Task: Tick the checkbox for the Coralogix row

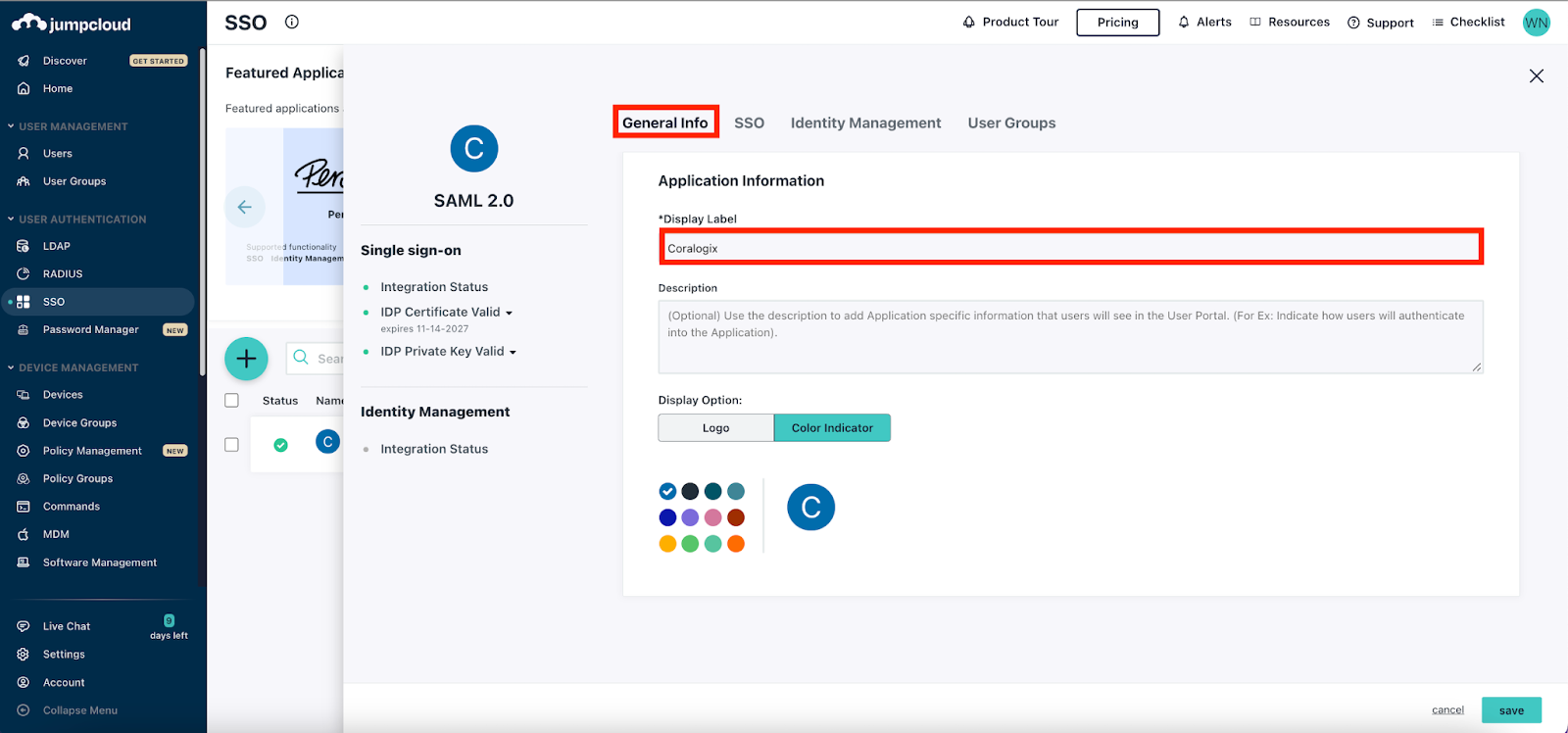Action: 231,444
